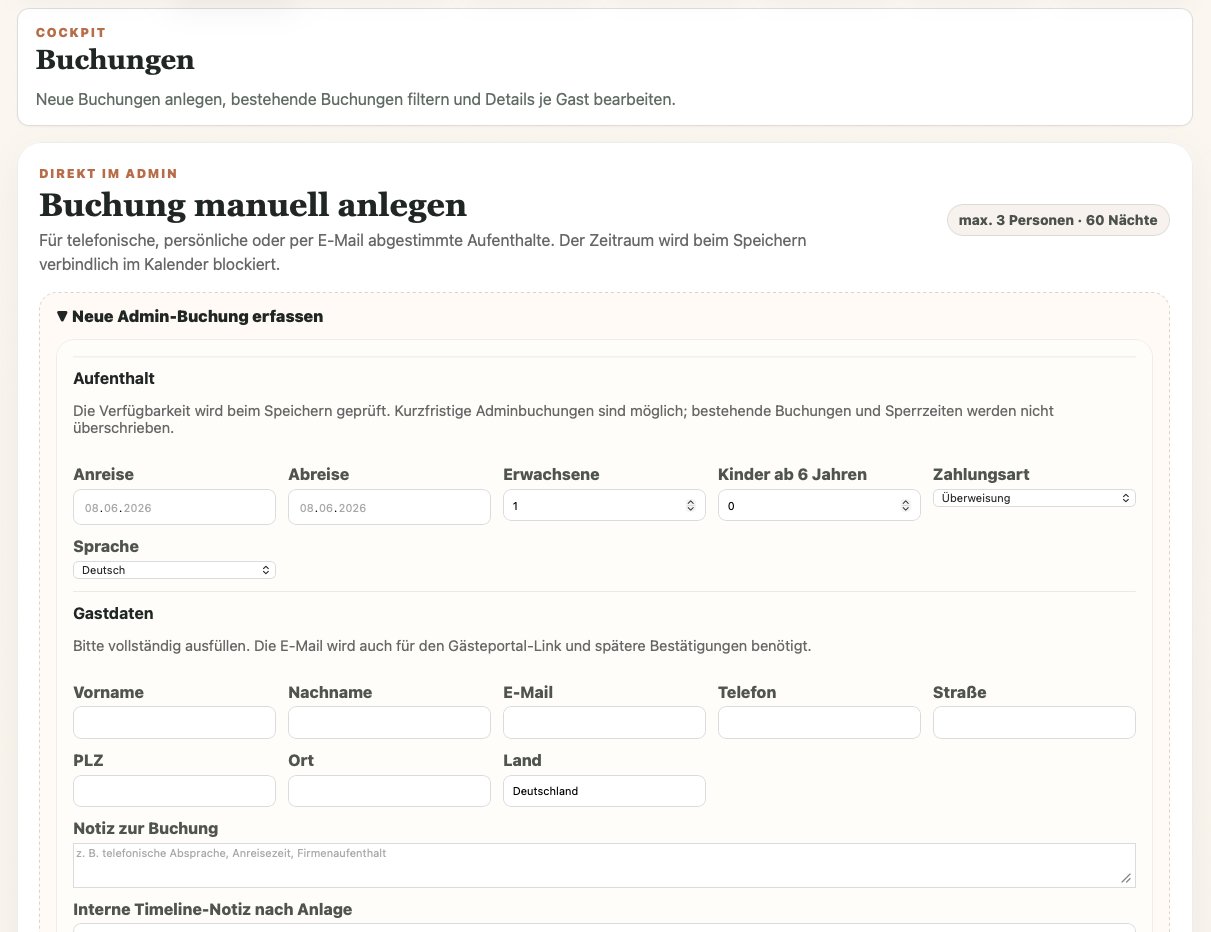Click the Interne Timeline-Notiz nach Anlage field
This screenshot has height=932, width=1211.
(x=604, y=927)
